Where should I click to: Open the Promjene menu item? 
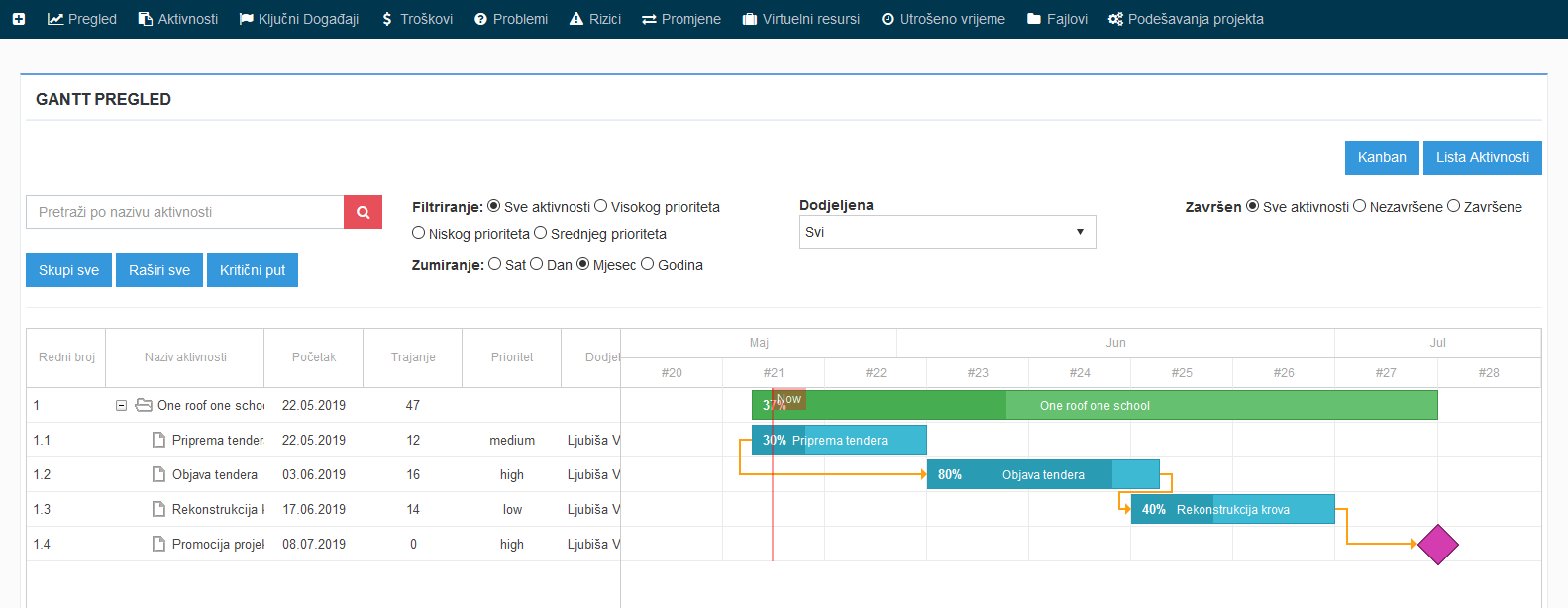pos(681,19)
